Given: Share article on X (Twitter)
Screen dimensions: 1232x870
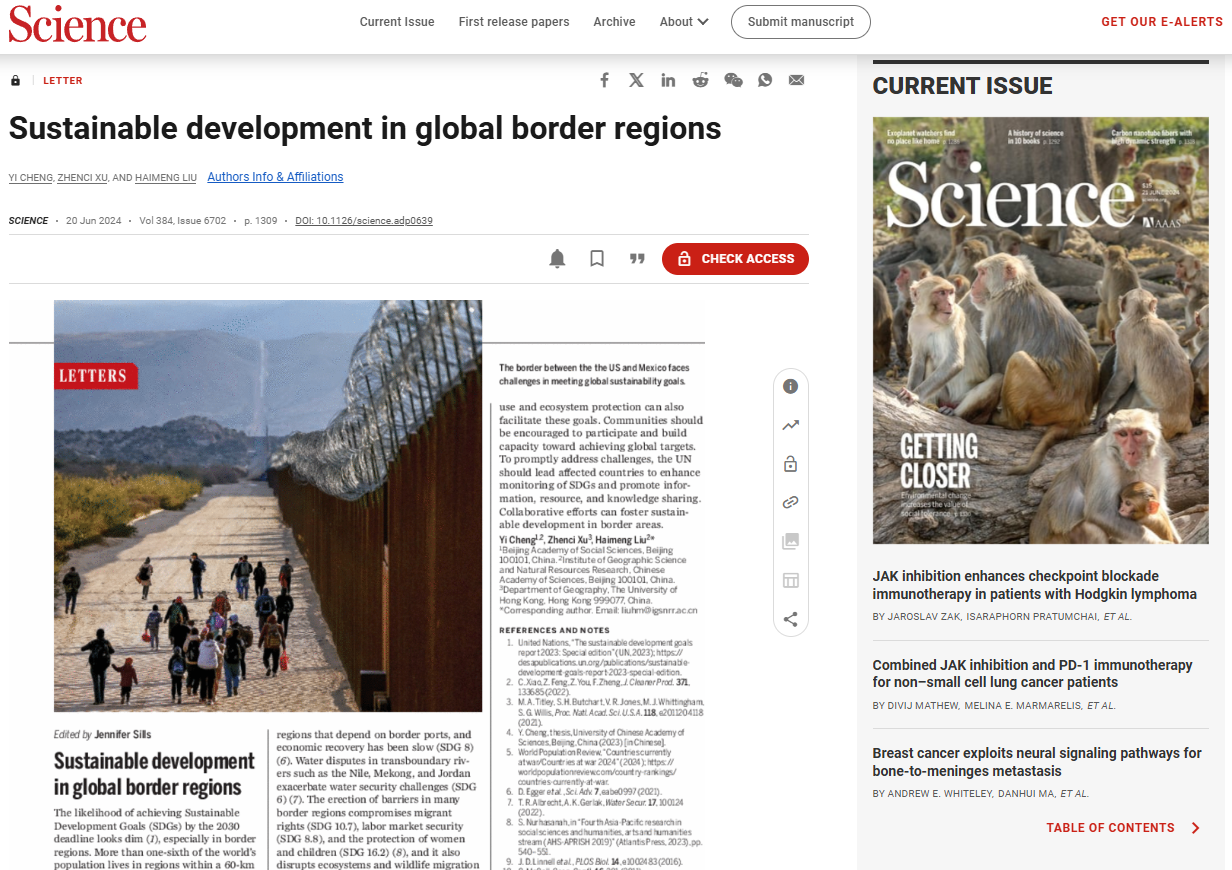Looking at the screenshot, I should (636, 80).
